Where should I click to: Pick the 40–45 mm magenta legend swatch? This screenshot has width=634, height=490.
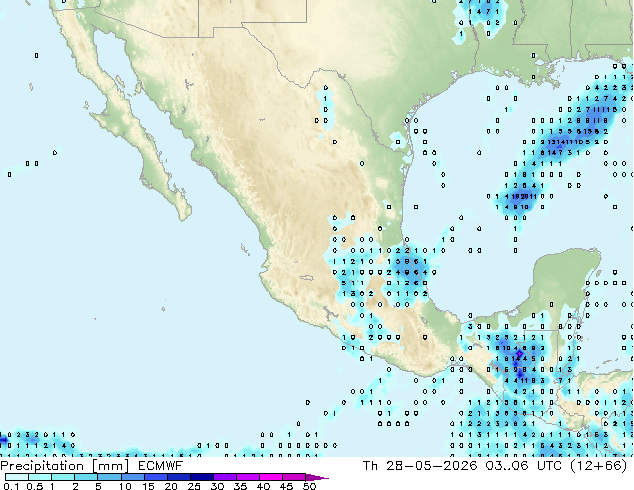[271, 477]
